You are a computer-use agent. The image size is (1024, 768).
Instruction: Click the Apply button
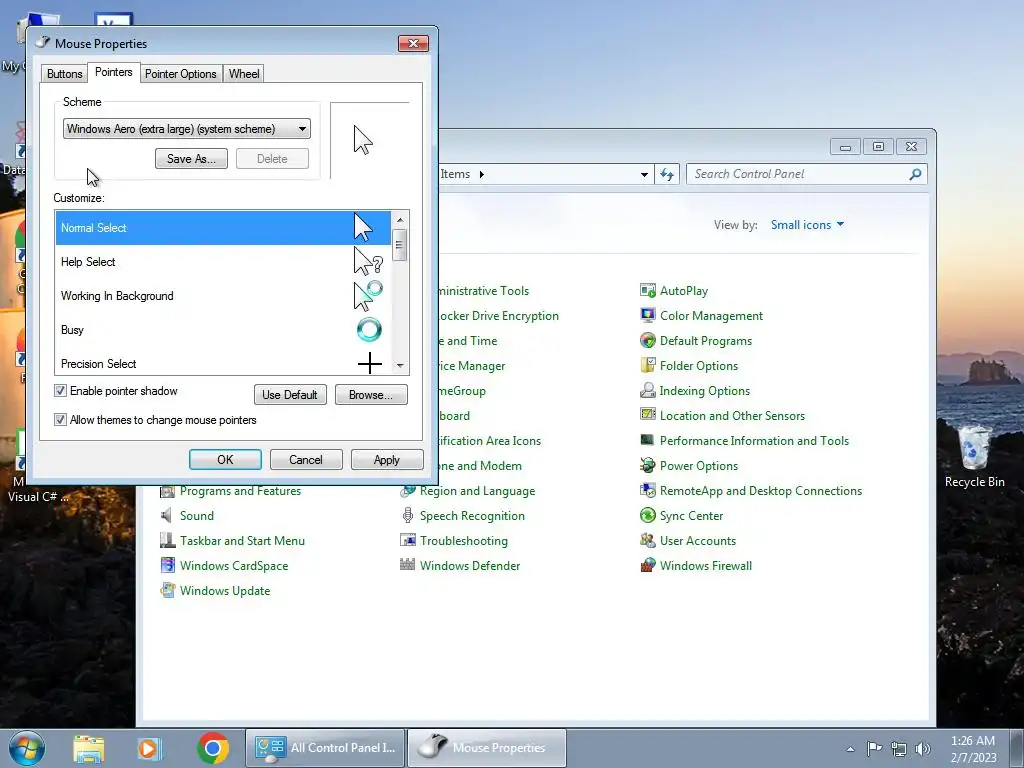(387, 460)
